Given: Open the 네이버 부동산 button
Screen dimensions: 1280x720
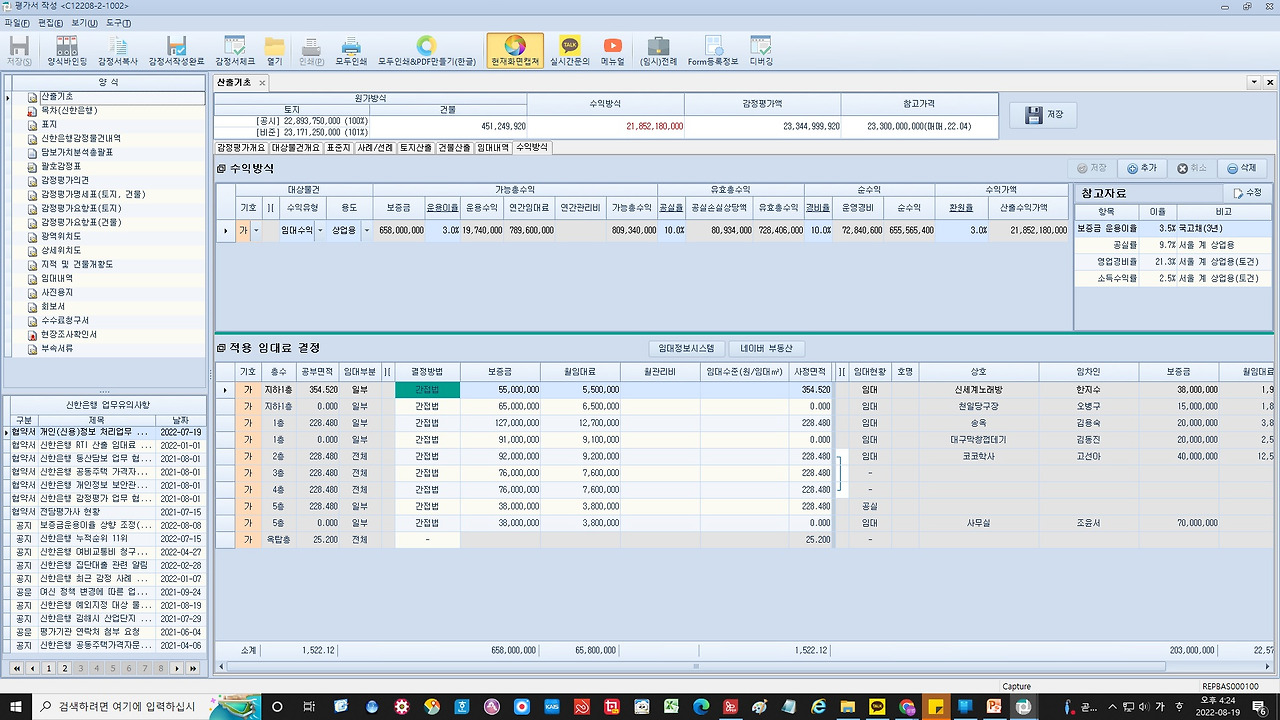Looking at the screenshot, I should pos(766,348).
